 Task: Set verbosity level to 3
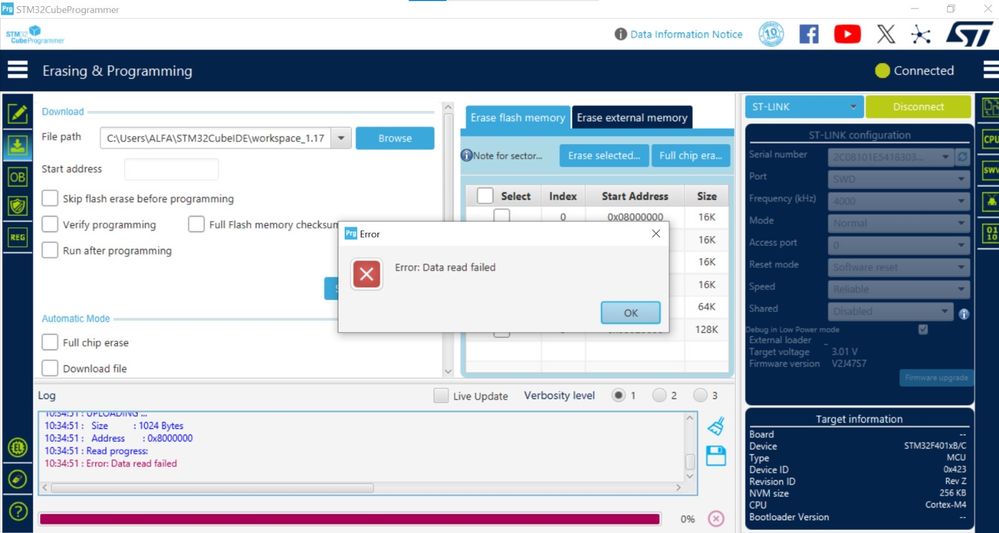700,395
